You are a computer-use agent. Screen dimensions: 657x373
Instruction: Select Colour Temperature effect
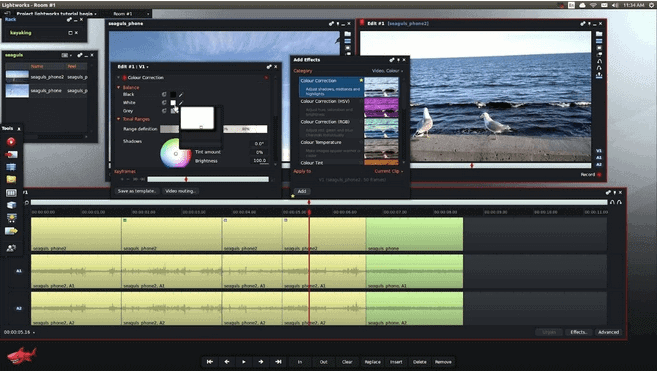click(349, 149)
